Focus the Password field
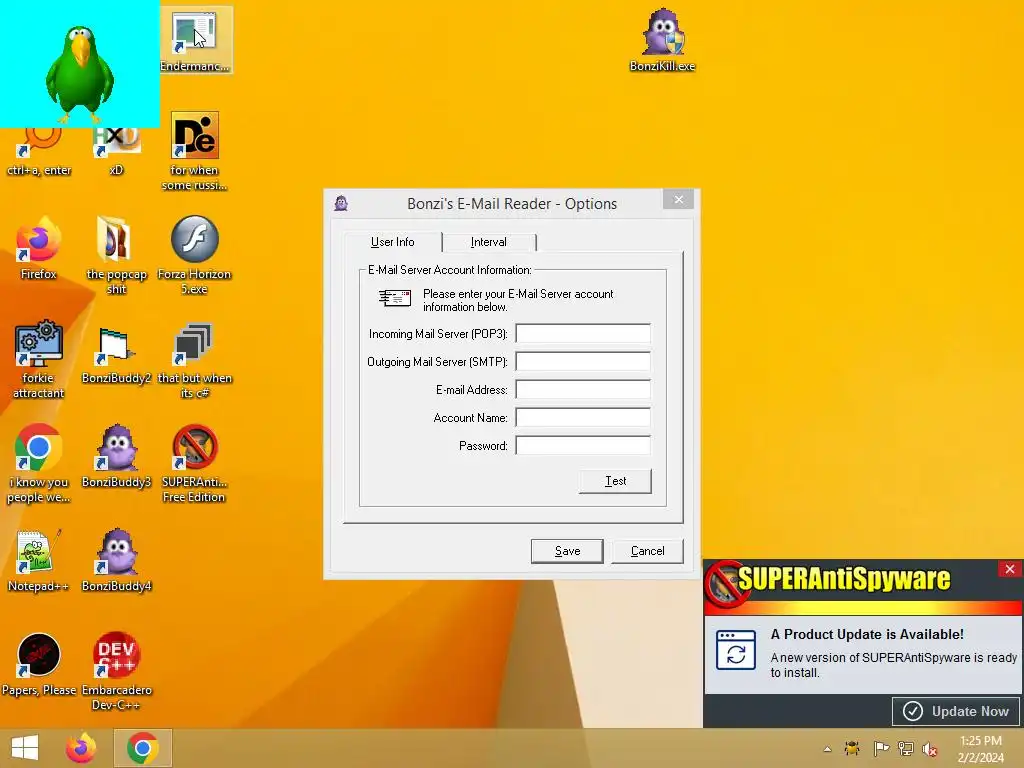 click(x=583, y=446)
